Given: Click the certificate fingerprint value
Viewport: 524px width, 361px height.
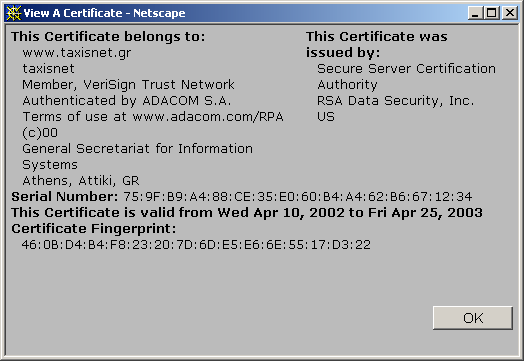Looking at the screenshot, I should pyautogui.click(x=196, y=245).
